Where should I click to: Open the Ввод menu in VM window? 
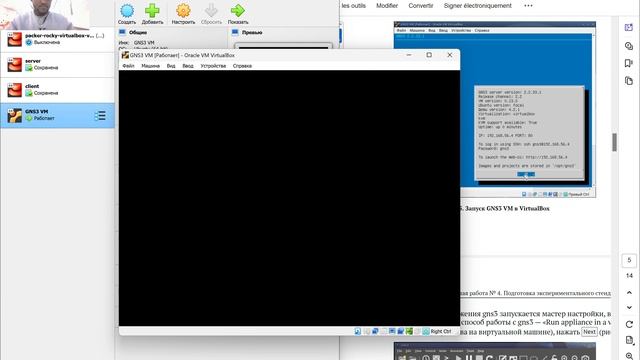(188, 66)
